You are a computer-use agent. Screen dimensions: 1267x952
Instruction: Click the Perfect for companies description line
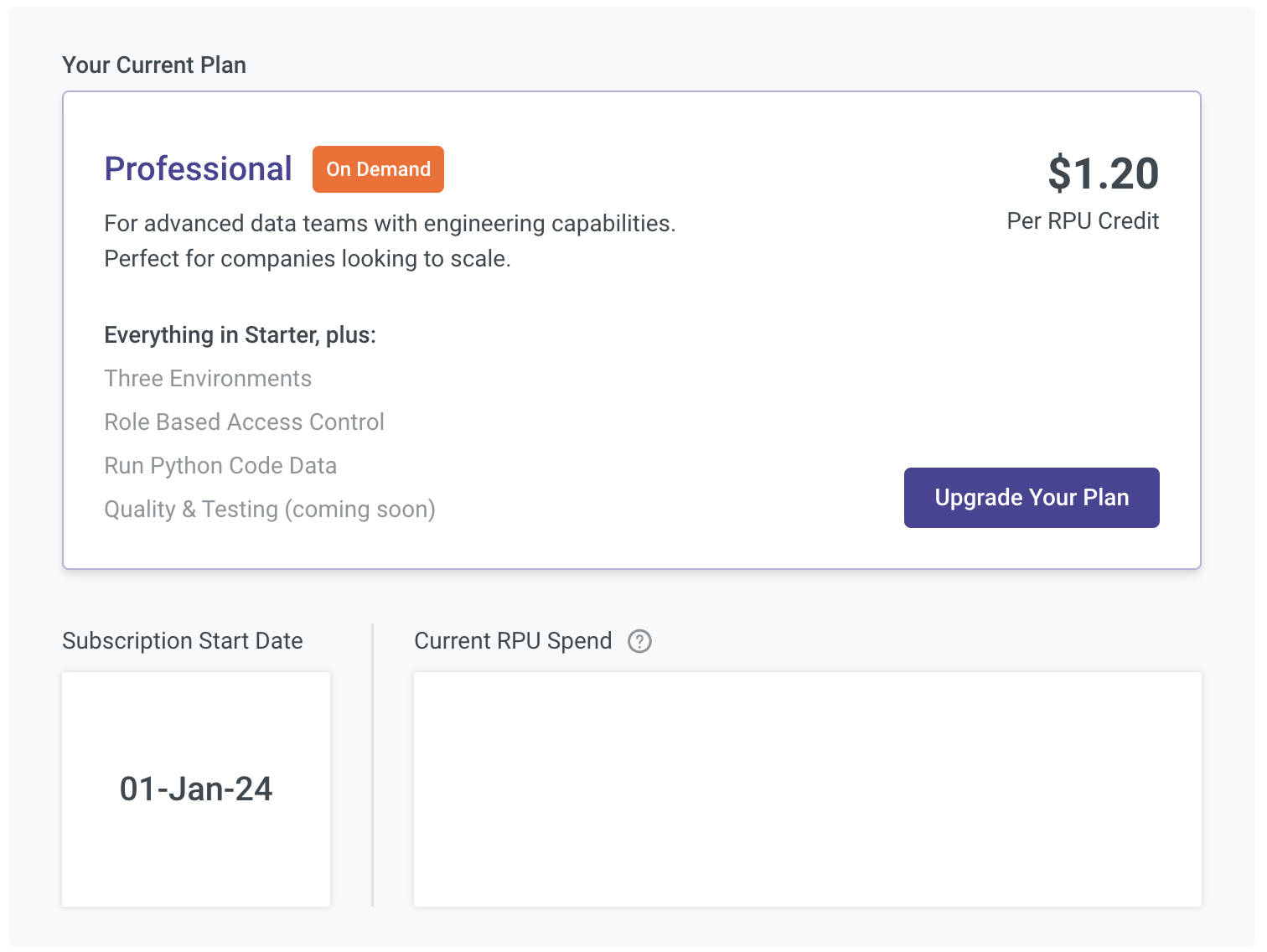click(x=308, y=259)
